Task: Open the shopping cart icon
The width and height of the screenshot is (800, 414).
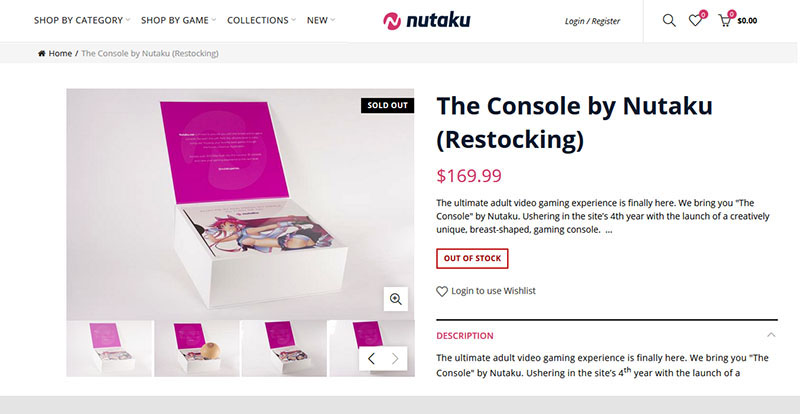Action: click(724, 20)
